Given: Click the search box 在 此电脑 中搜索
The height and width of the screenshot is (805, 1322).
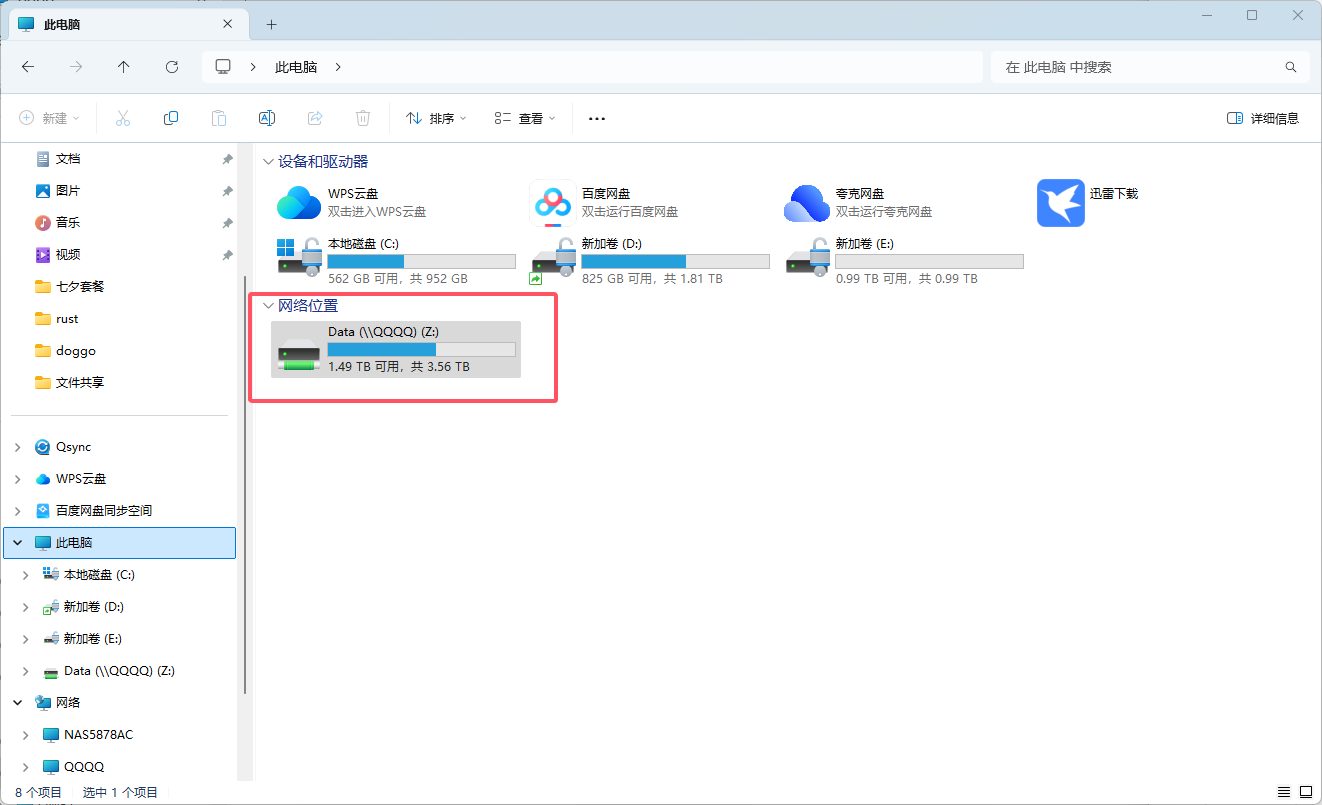Looking at the screenshot, I should point(1150,67).
